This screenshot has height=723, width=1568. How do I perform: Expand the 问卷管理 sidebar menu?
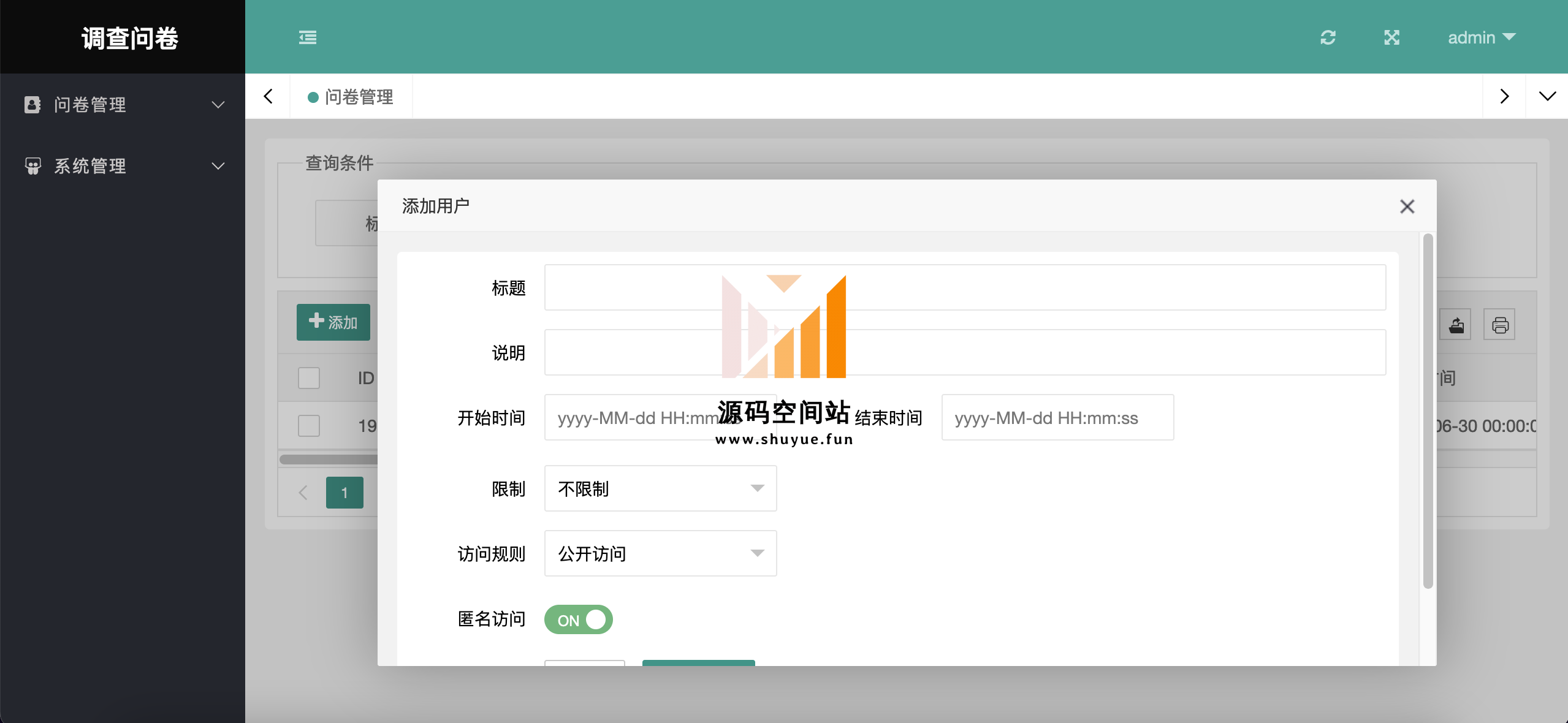pos(123,105)
